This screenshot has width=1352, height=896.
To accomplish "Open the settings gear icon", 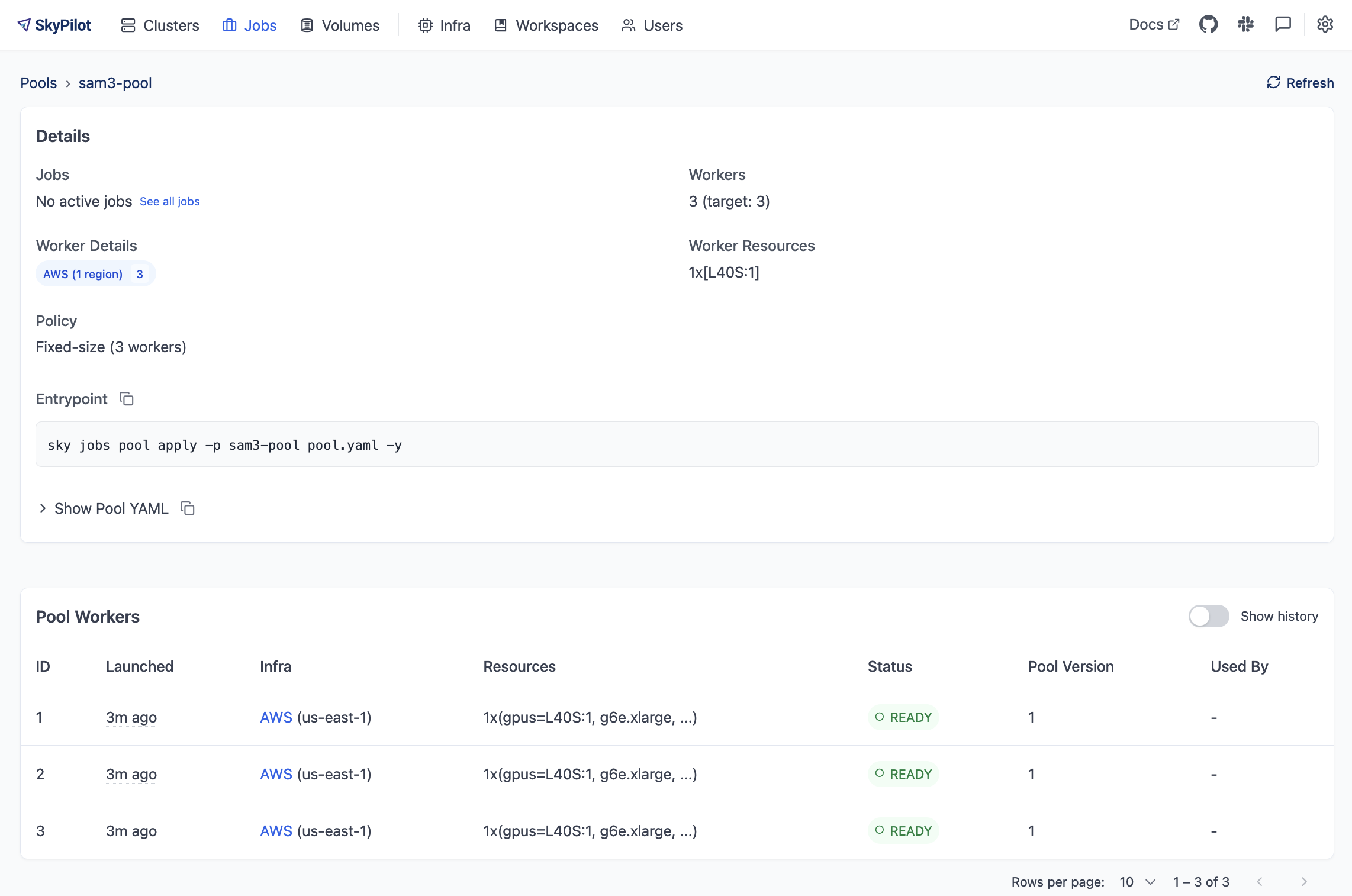I will click(1325, 25).
